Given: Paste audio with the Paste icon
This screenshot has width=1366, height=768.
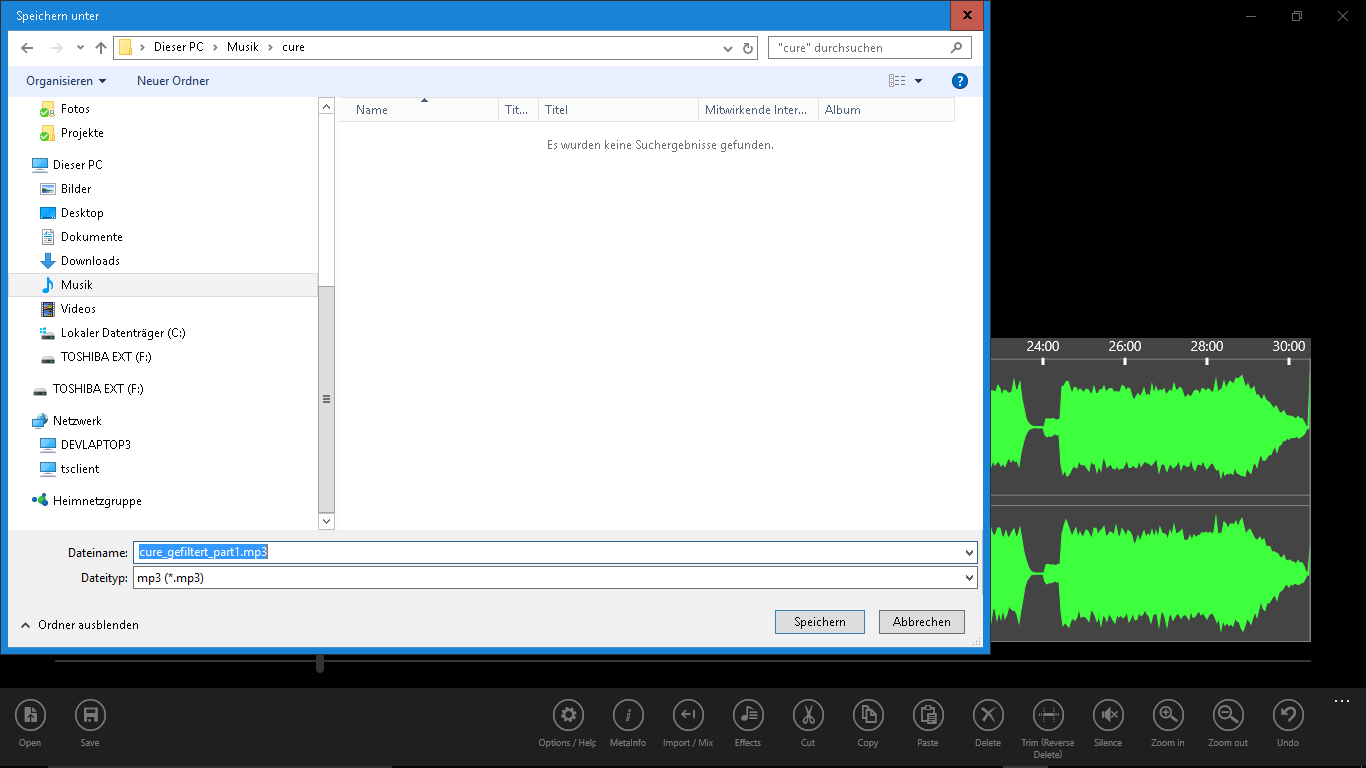Looking at the screenshot, I should tap(928, 714).
